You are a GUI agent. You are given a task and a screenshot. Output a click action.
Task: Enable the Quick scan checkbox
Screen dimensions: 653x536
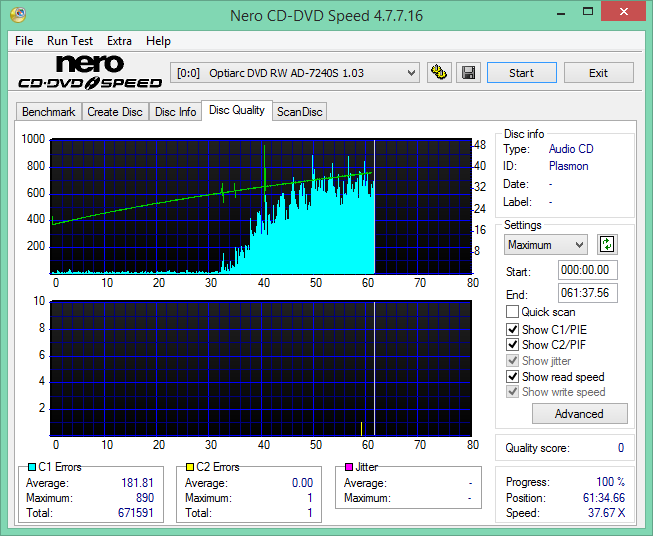click(x=512, y=312)
